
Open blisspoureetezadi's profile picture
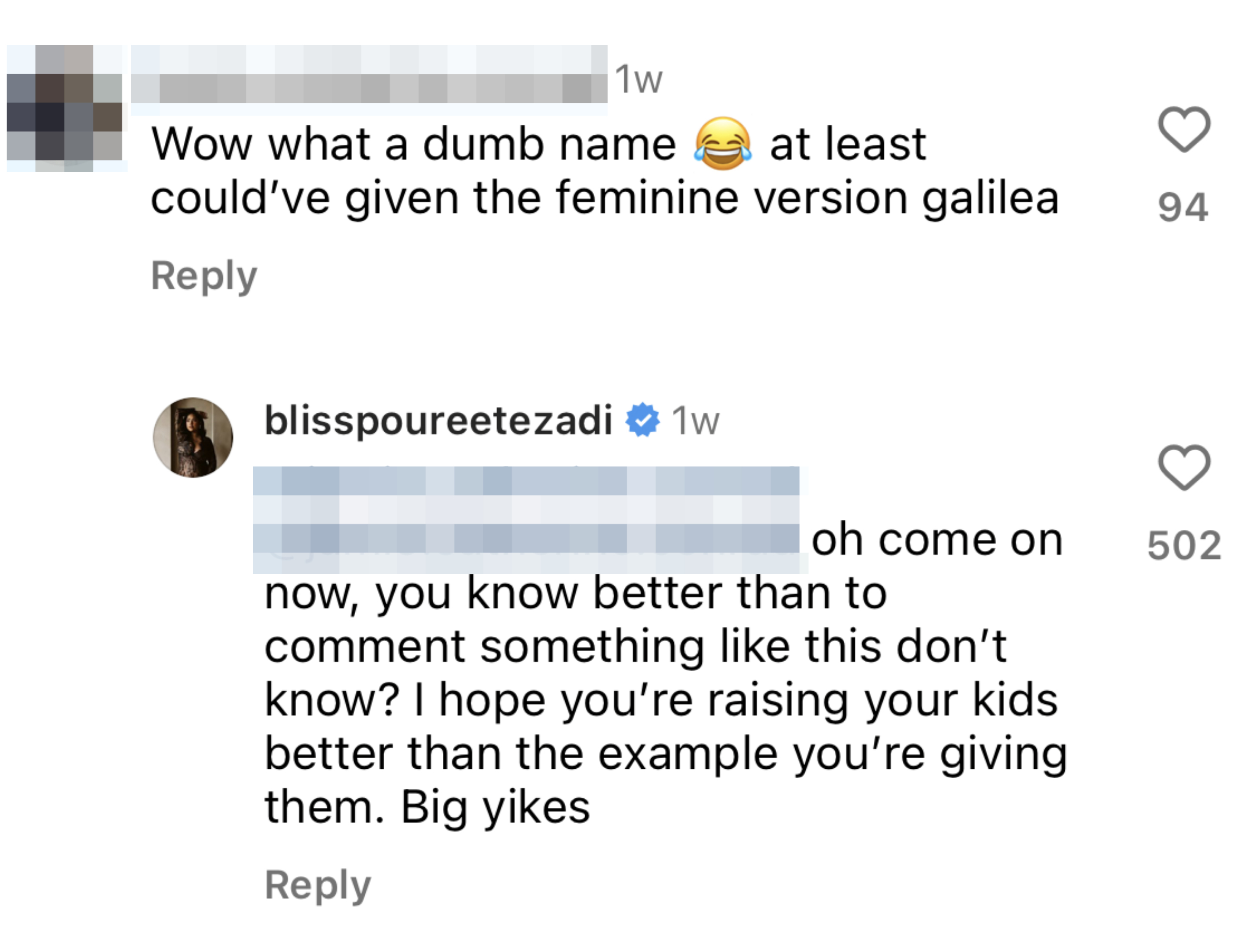193,437
